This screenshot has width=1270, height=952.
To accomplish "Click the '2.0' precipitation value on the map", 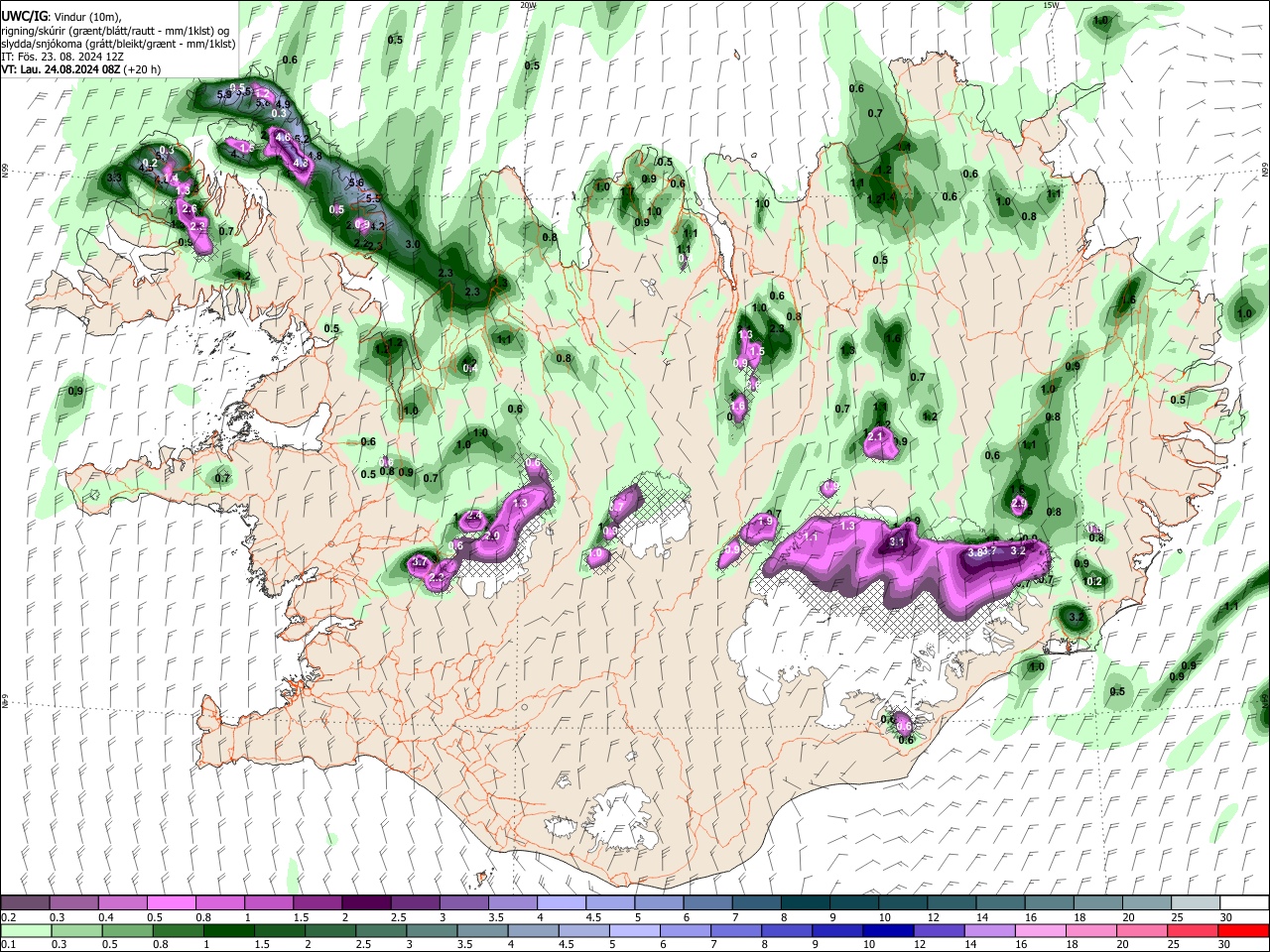I will 491,535.
